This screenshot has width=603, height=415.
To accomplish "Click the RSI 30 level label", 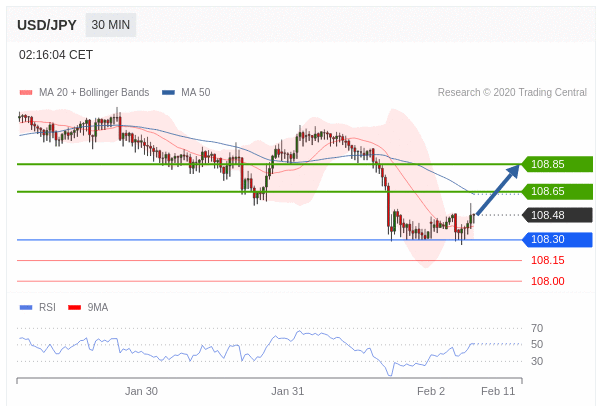I will pyautogui.click(x=537, y=361).
